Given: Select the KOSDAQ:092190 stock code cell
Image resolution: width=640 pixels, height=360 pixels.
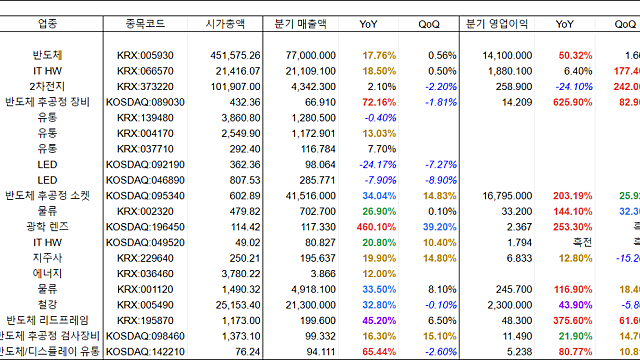Looking at the screenshot, I should 145,164.
